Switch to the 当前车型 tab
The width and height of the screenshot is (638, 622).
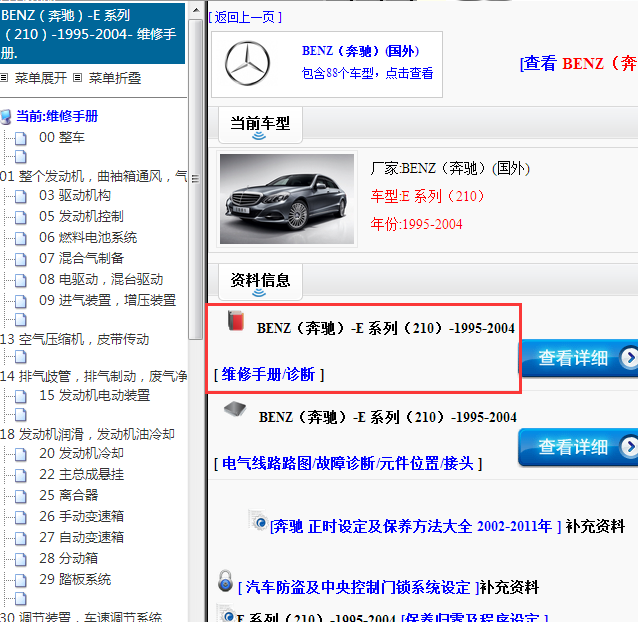pyautogui.click(x=260, y=124)
